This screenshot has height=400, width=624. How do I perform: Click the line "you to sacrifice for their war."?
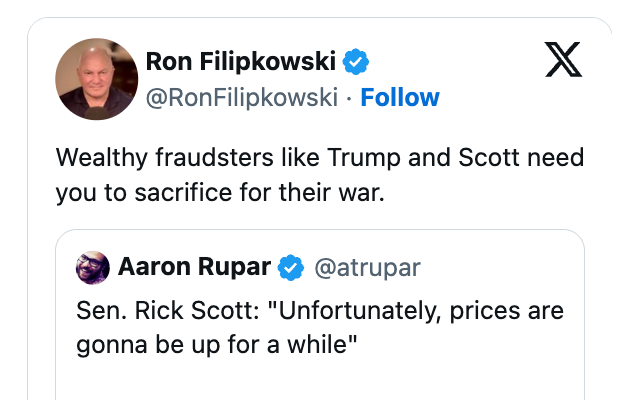[220, 193]
